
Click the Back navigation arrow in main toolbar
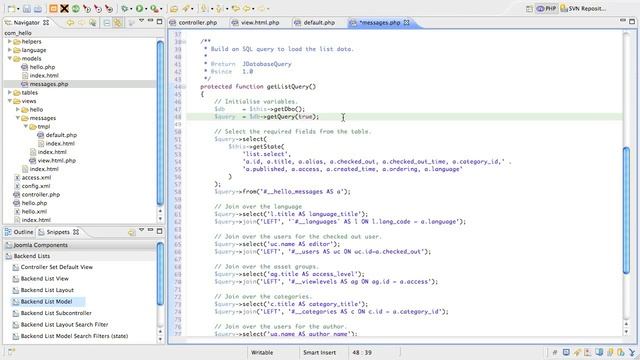(x=247, y=9)
